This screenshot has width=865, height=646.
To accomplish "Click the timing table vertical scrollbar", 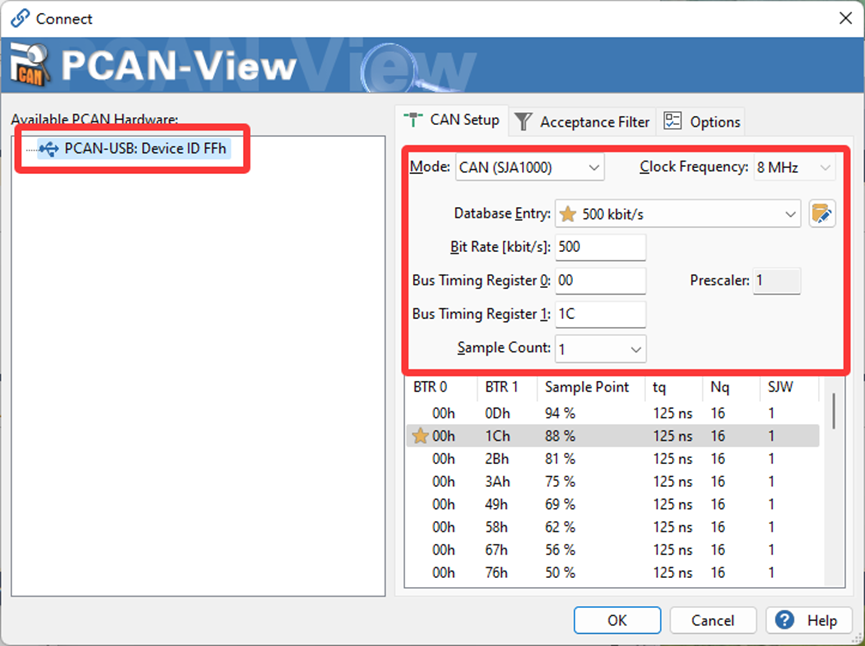I will tap(834, 411).
